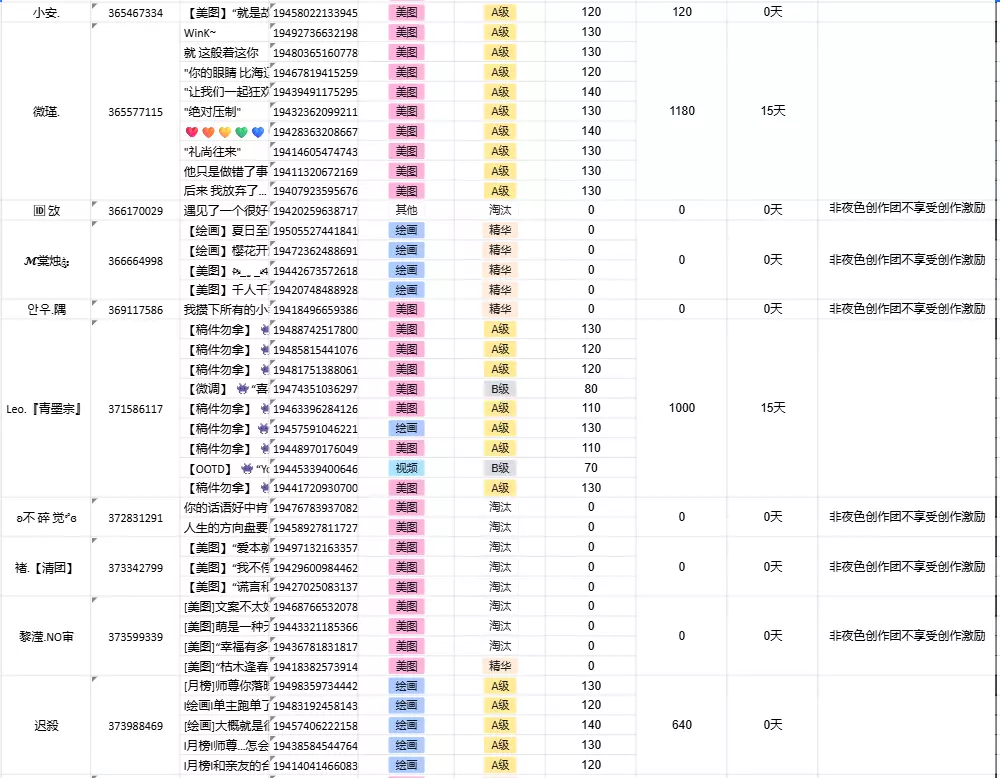This screenshot has height=778, width=1000.
Task: Select the 绘画 tag in row 19457591046221
Action: (406, 429)
